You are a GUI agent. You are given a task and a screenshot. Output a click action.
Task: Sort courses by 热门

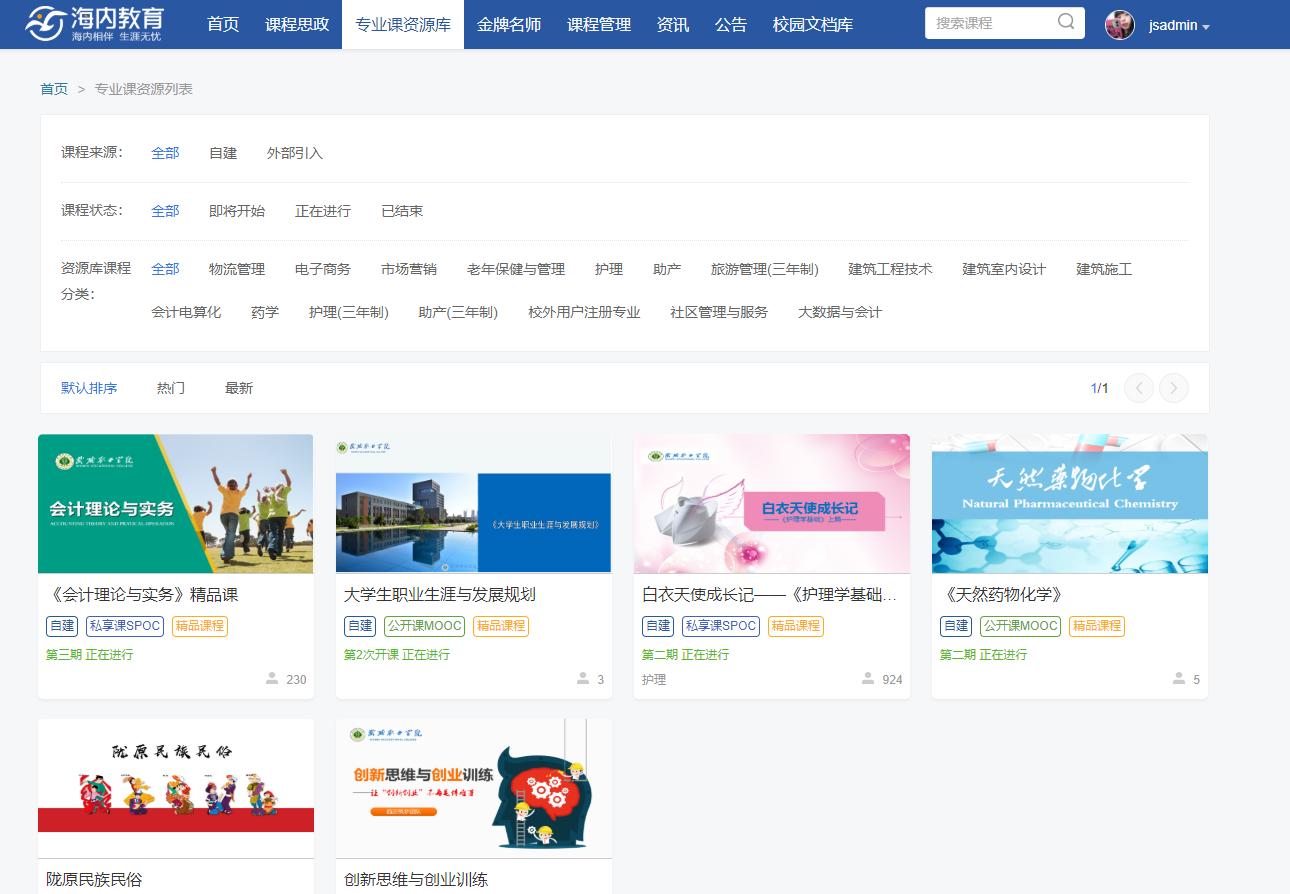click(x=171, y=388)
